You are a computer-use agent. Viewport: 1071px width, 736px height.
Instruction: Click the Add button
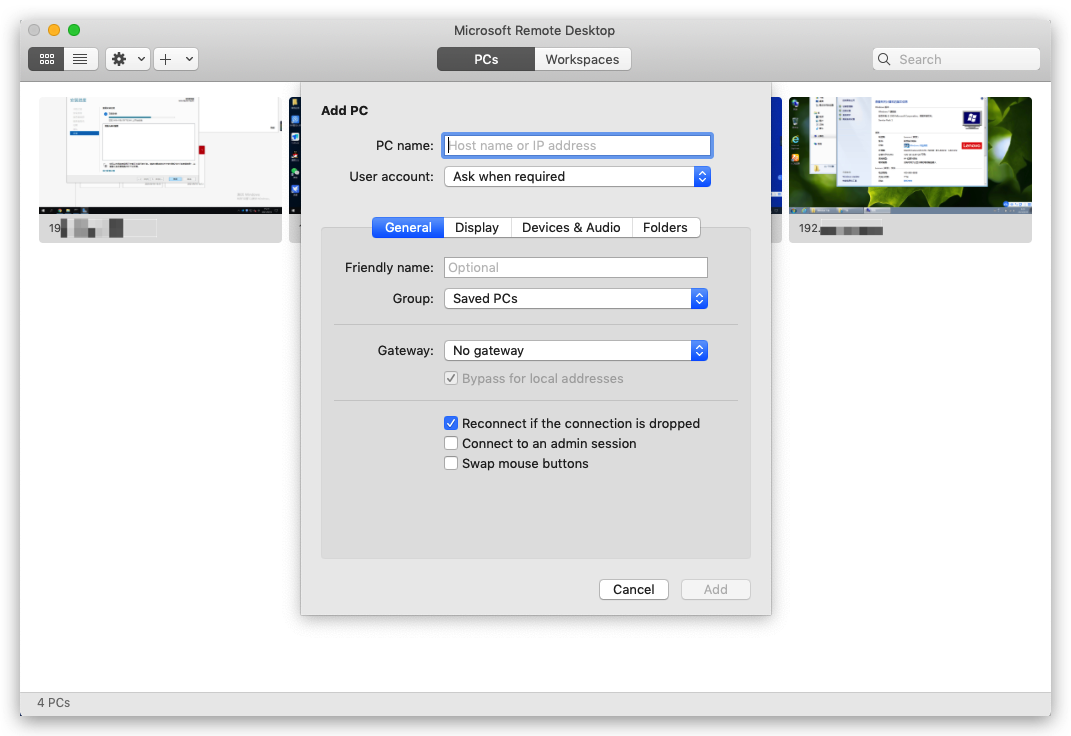click(715, 589)
